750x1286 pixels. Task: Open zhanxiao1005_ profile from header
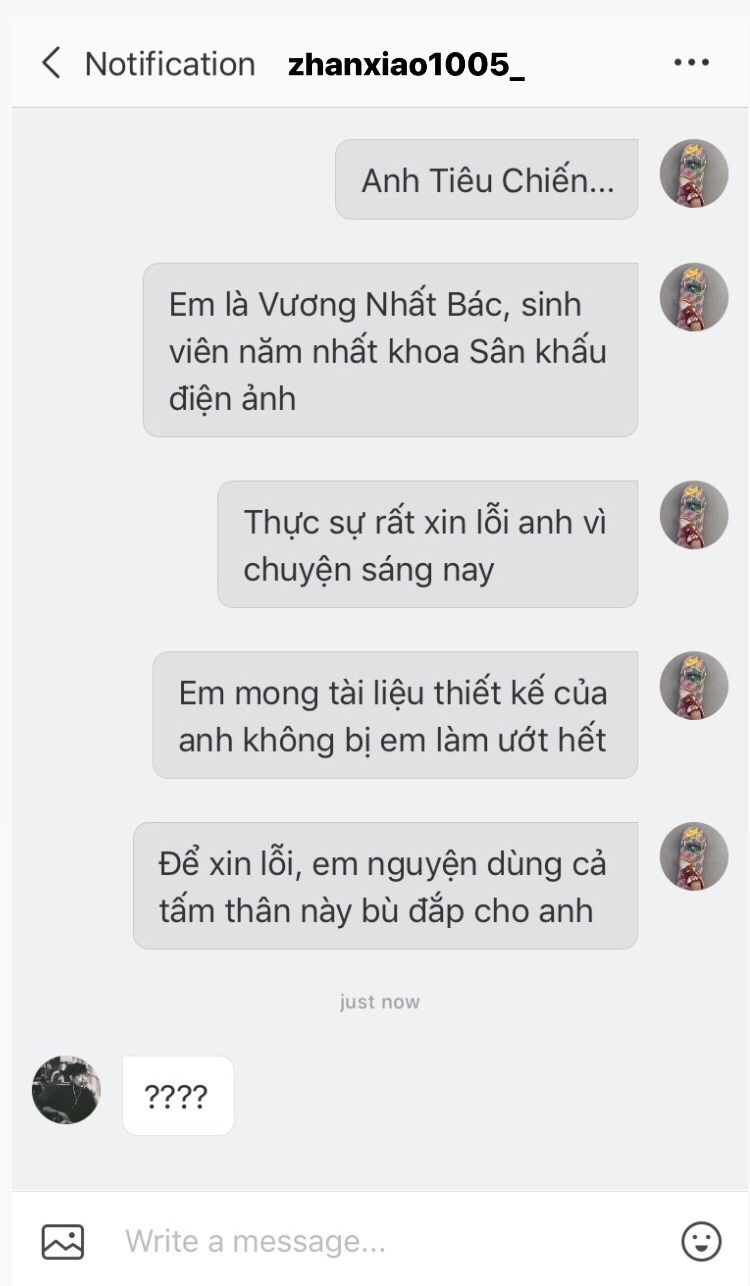point(406,65)
